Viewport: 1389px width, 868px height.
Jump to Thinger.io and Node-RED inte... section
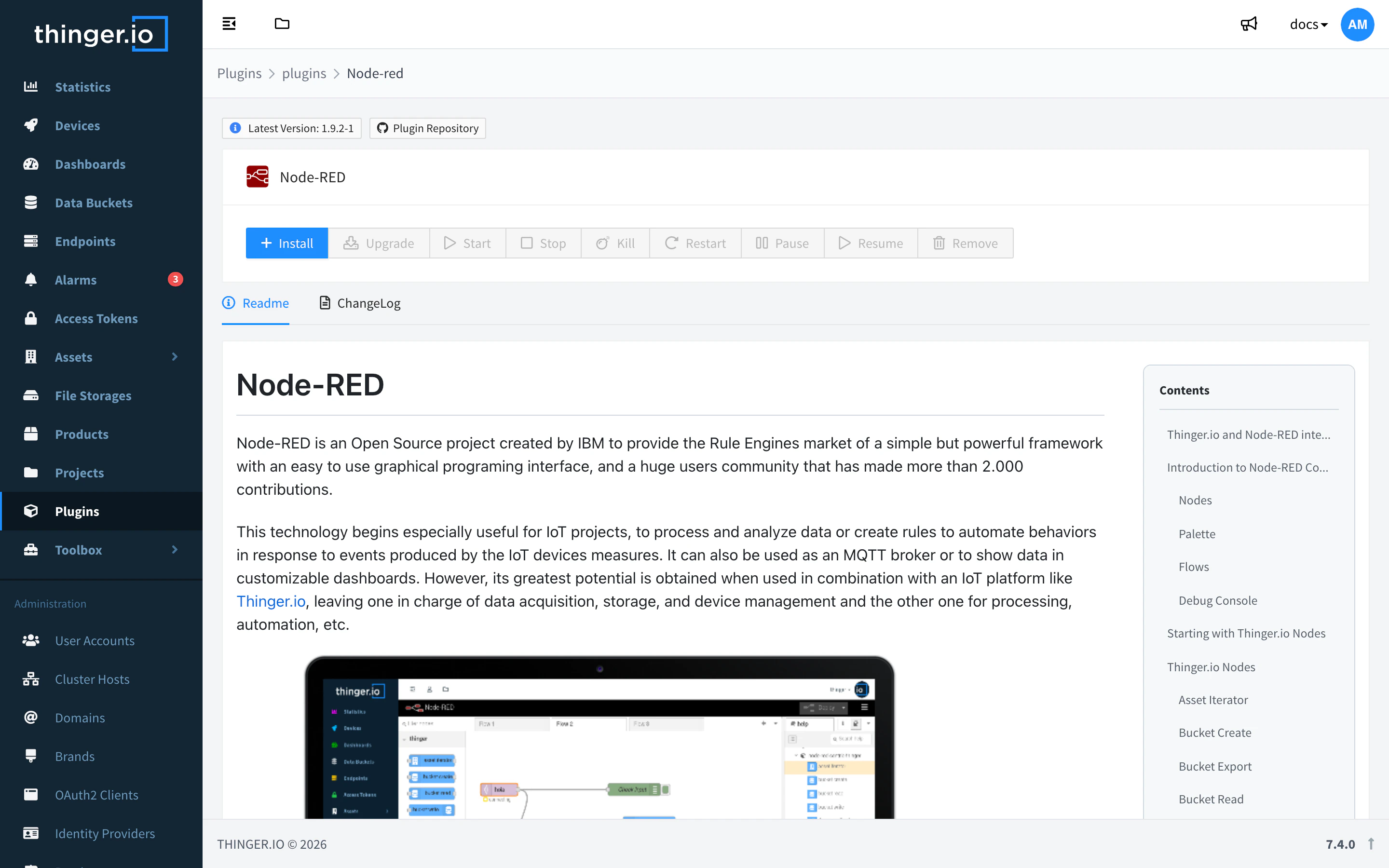1248,434
